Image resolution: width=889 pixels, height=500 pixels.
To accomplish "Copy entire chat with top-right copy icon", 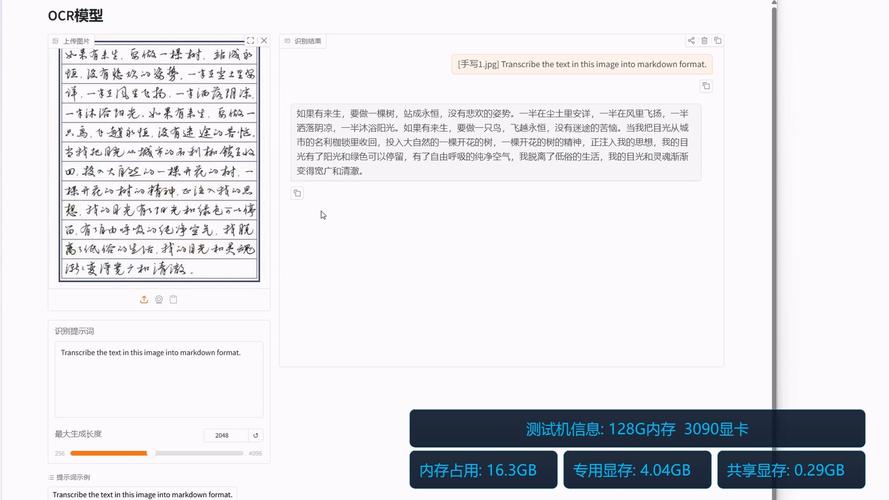I will 718,41.
